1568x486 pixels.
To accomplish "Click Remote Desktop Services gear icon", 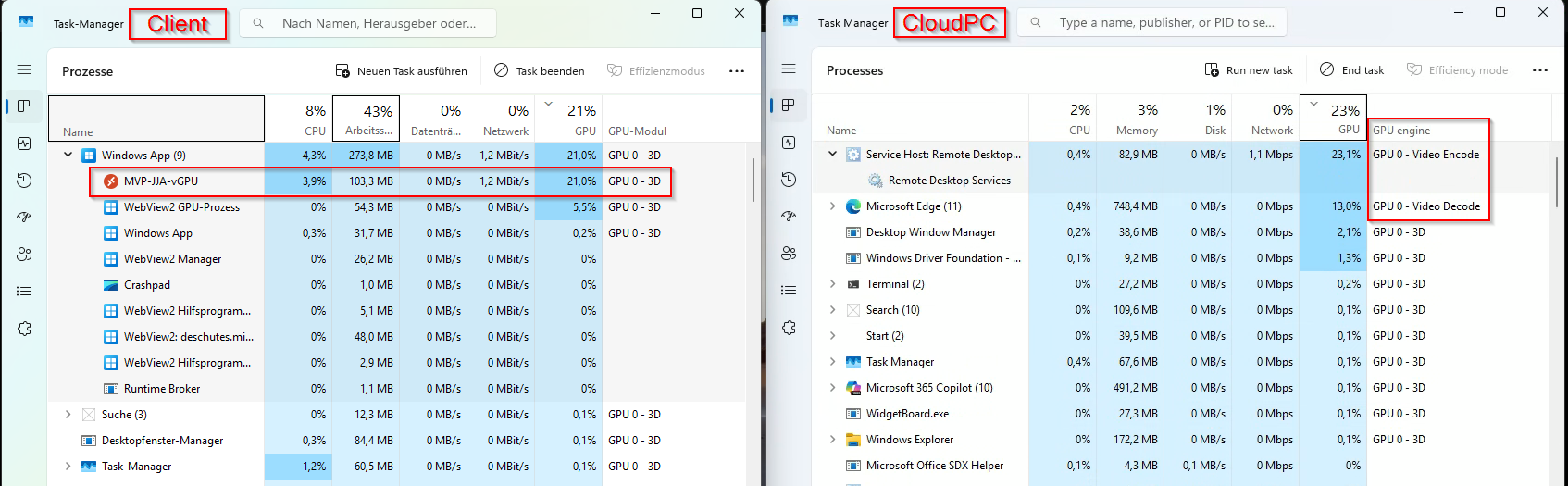I will click(x=876, y=181).
